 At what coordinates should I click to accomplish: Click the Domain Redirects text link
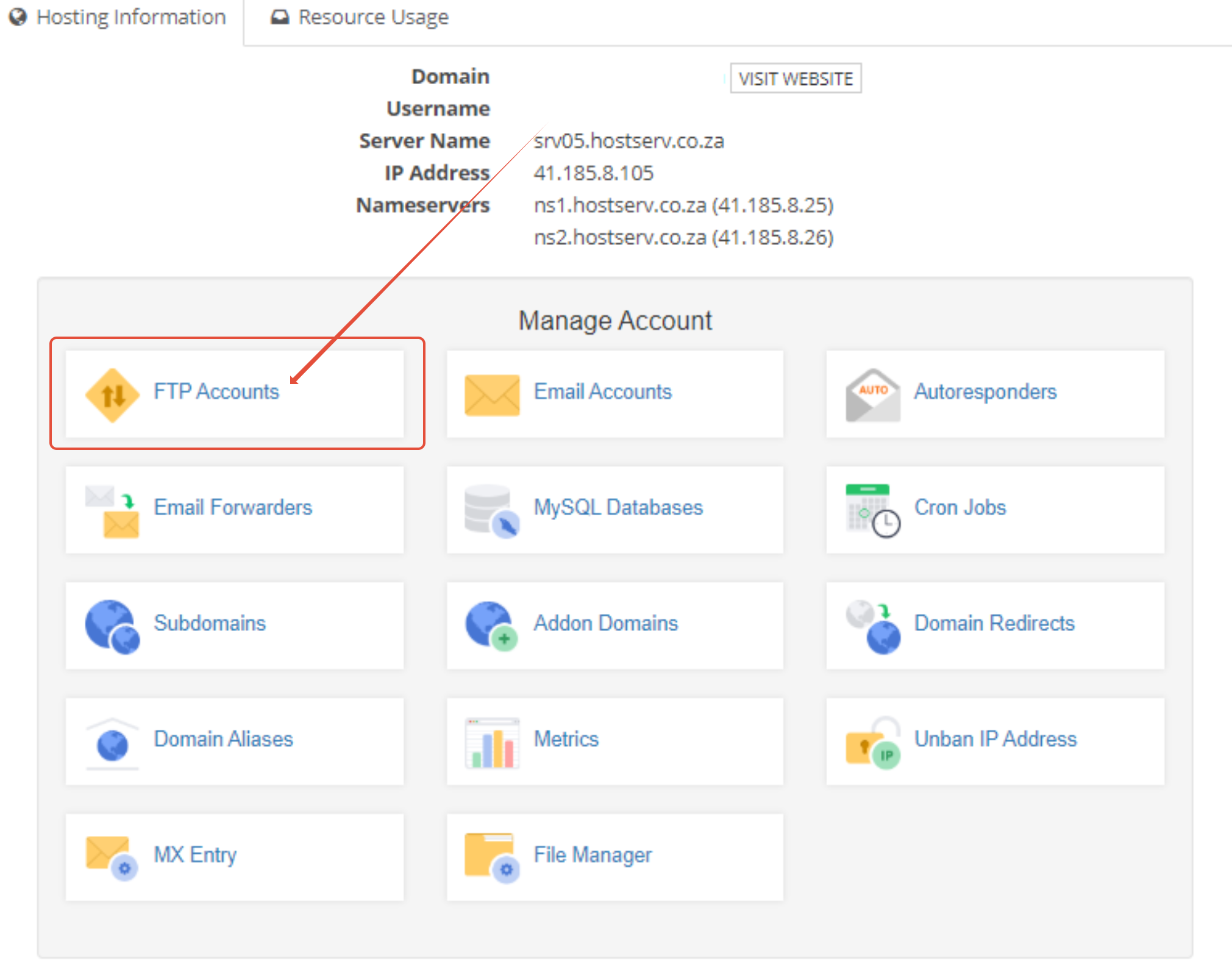tap(994, 623)
